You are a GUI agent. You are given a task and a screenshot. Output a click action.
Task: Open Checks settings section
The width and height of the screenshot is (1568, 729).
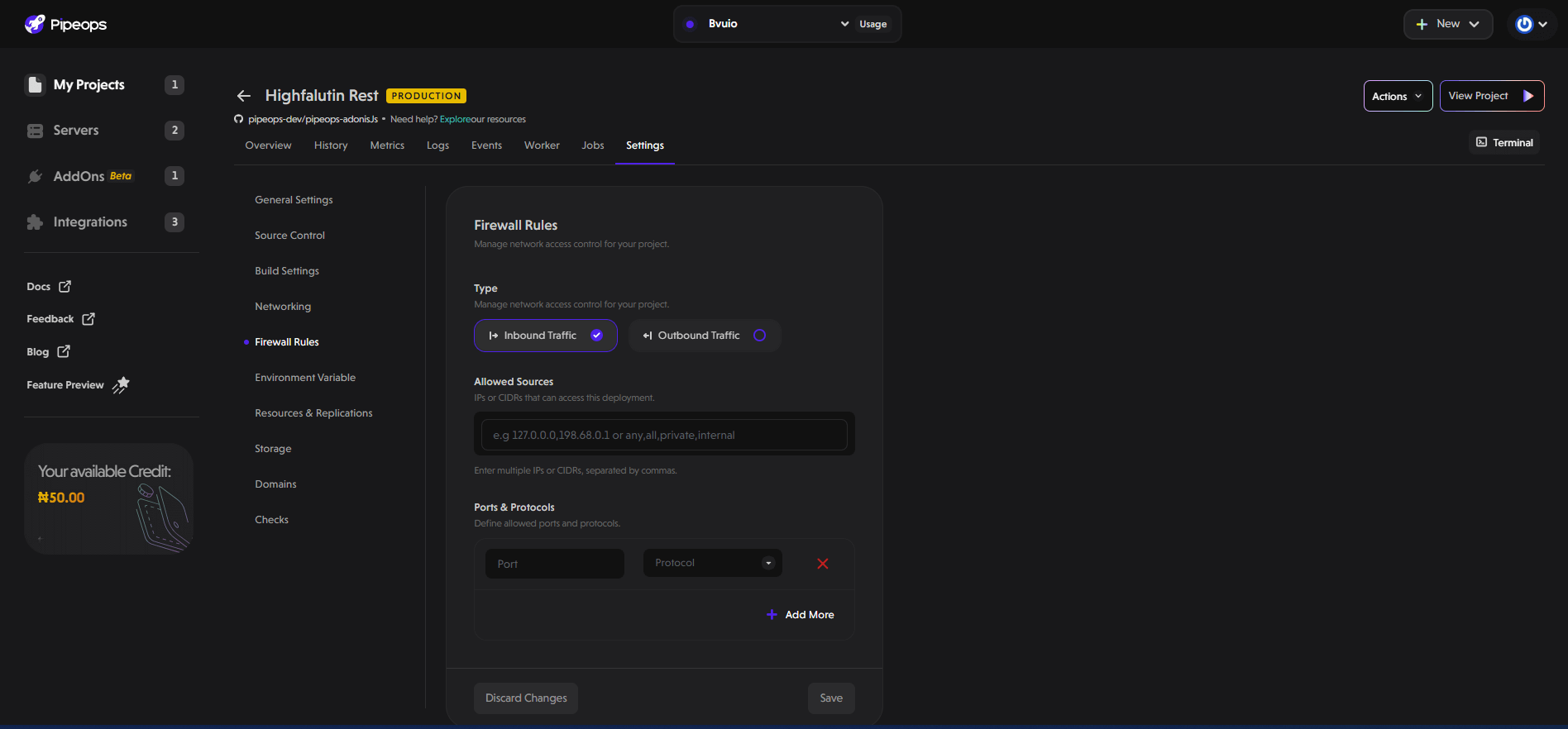tap(271, 520)
